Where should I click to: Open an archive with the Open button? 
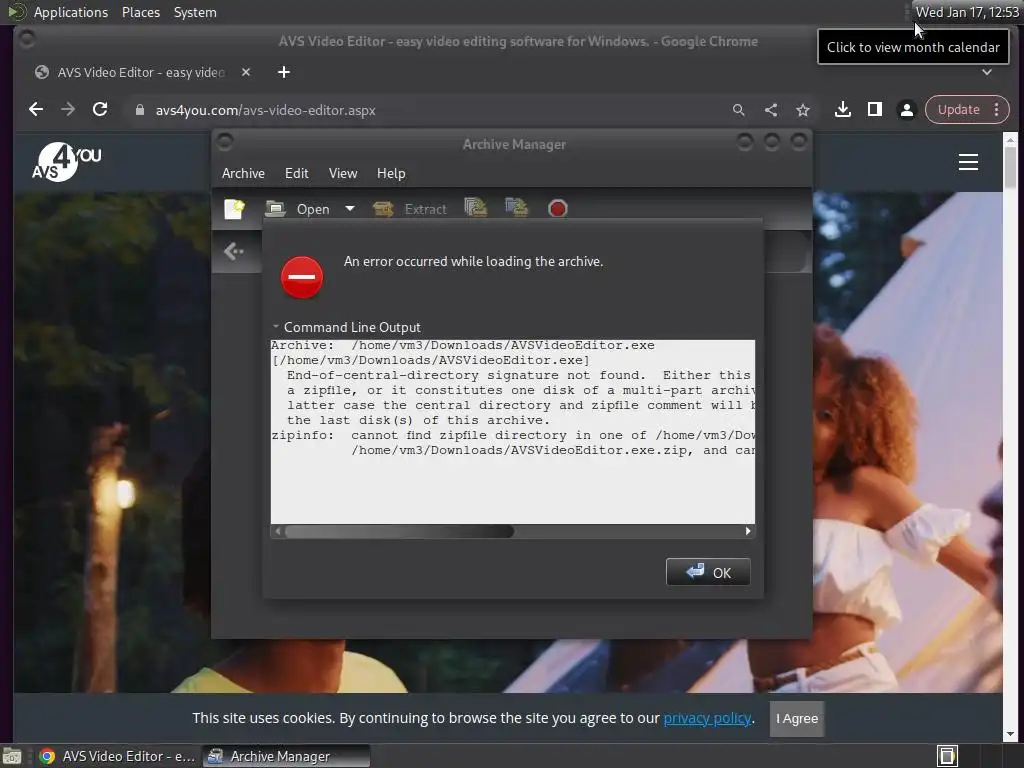[298, 209]
